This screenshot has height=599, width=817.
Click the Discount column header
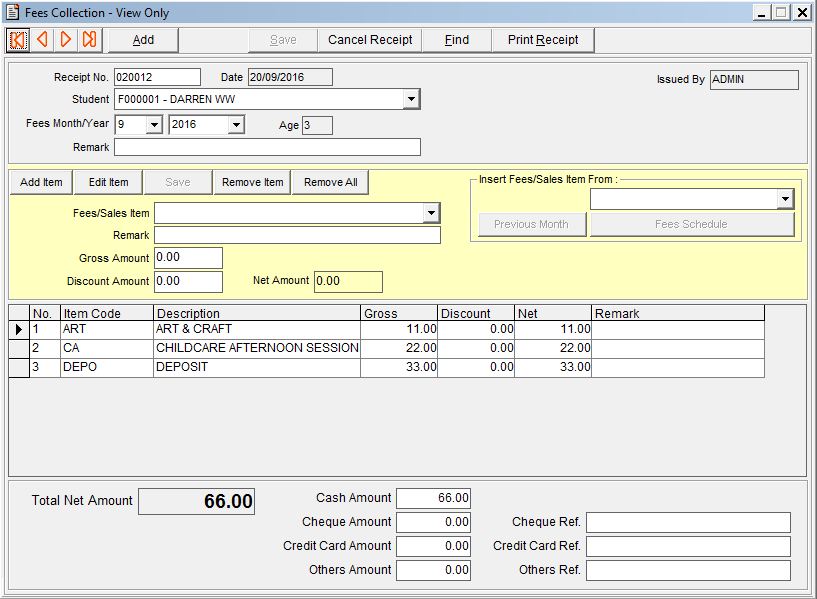pyautogui.click(x=476, y=314)
